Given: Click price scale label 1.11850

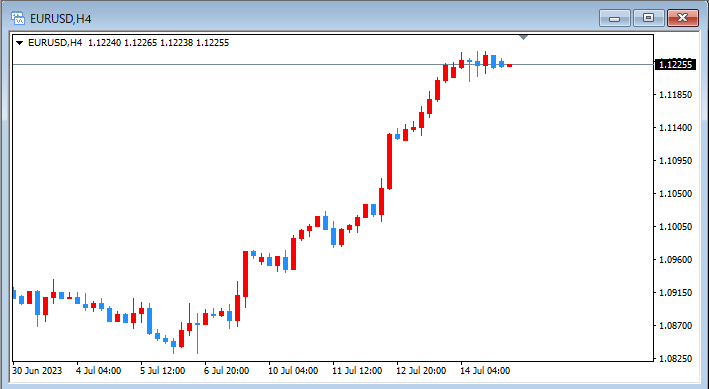Looking at the screenshot, I should pos(676,95).
